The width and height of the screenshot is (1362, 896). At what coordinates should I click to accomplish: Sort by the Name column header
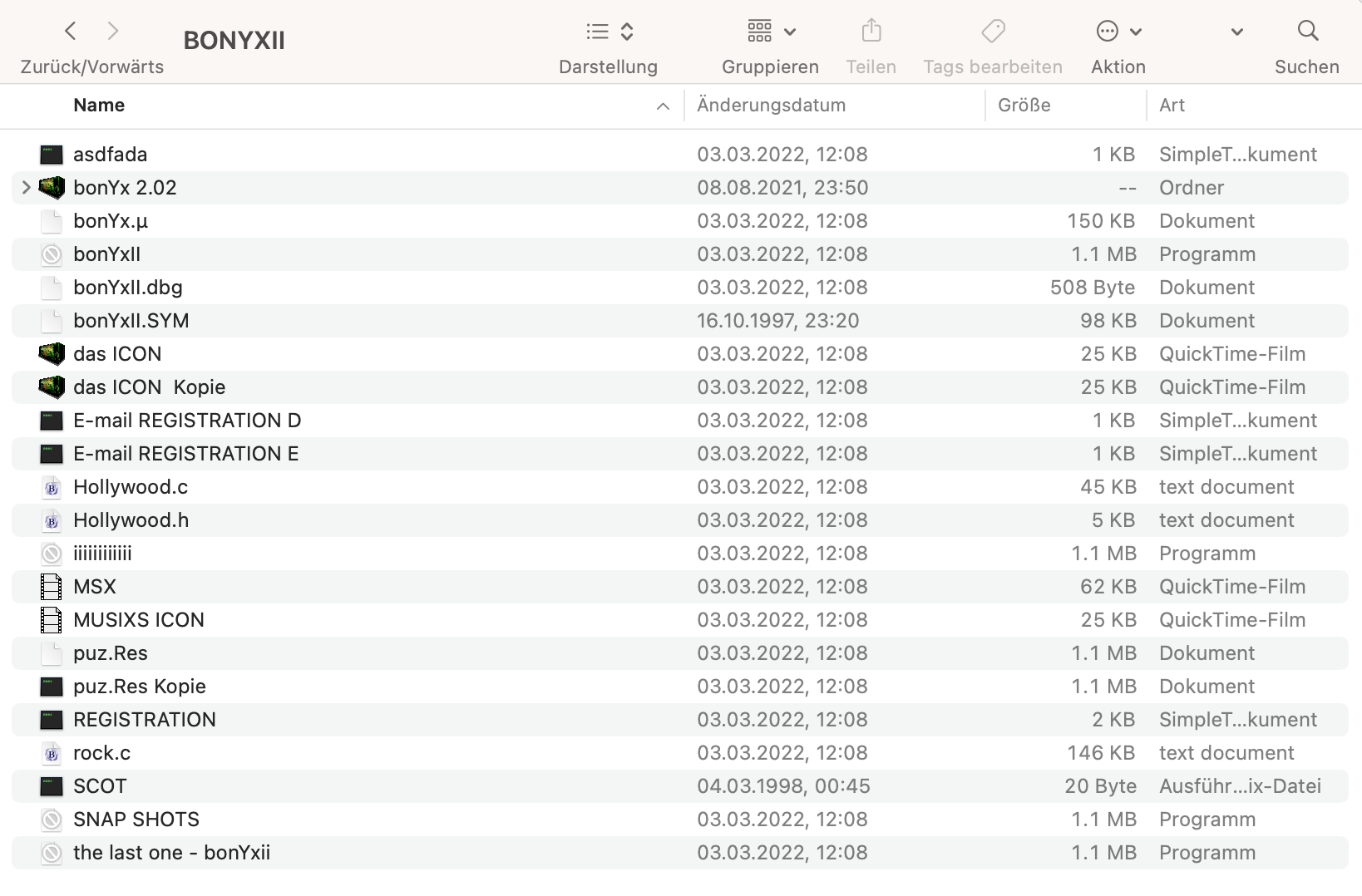point(99,106)
